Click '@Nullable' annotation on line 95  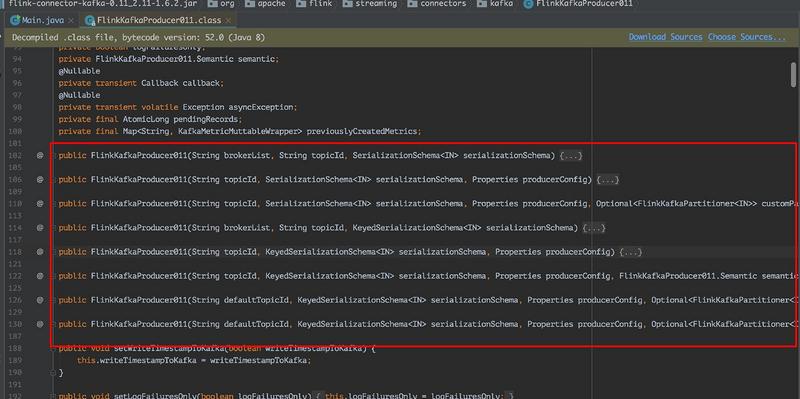(79, 71)
